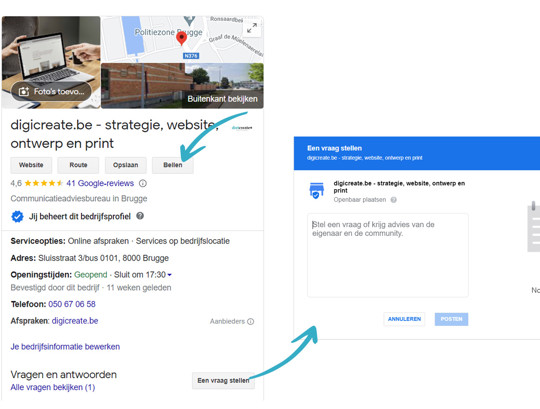Call the phone number 050 67 06 58
540x409 pixels.
(x=72, y=304)
